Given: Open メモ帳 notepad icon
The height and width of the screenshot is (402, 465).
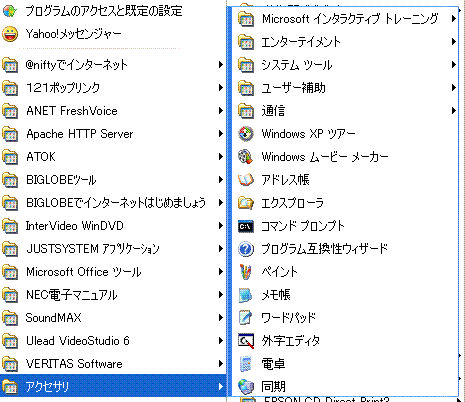Looking at the screenshot, I should (x=246, y=295).
